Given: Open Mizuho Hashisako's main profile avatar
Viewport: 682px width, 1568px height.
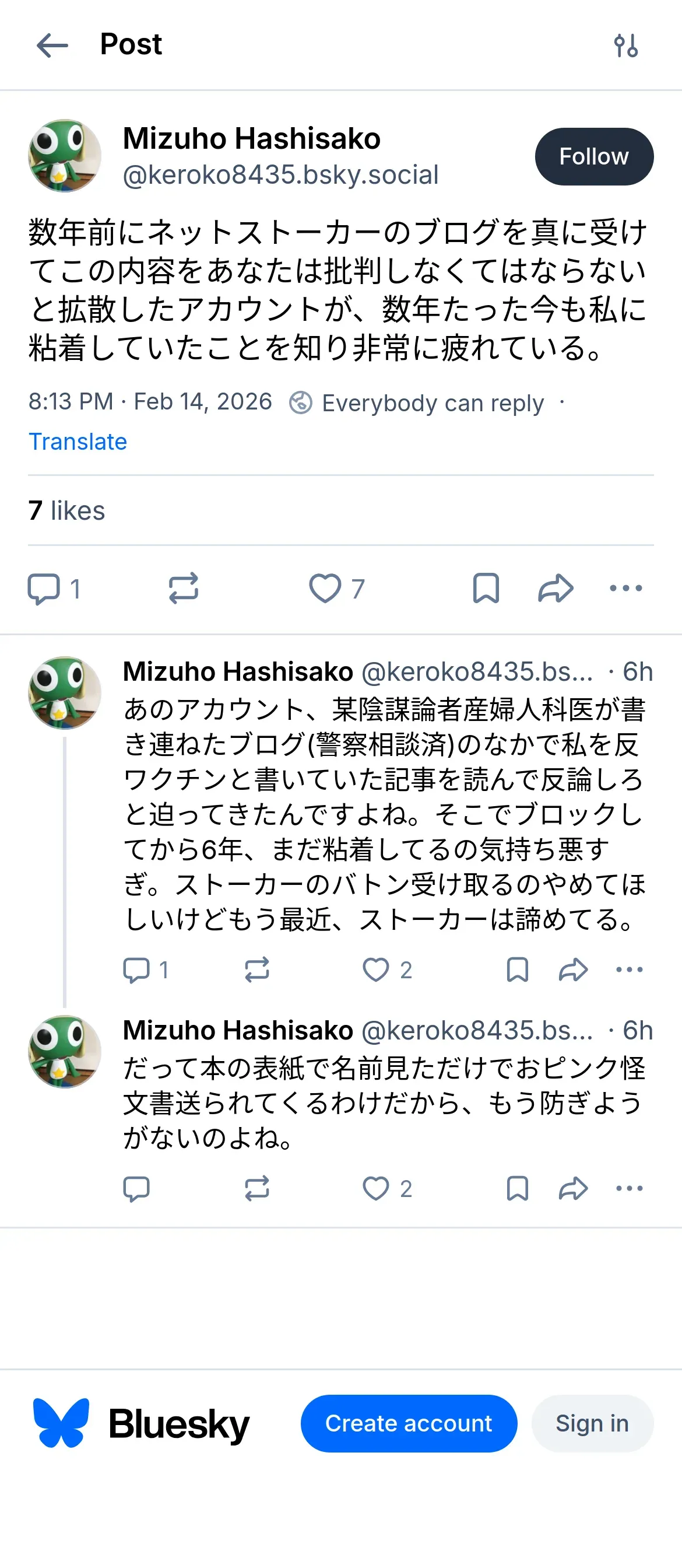Looking at the screenshot, I should point(65,156).
